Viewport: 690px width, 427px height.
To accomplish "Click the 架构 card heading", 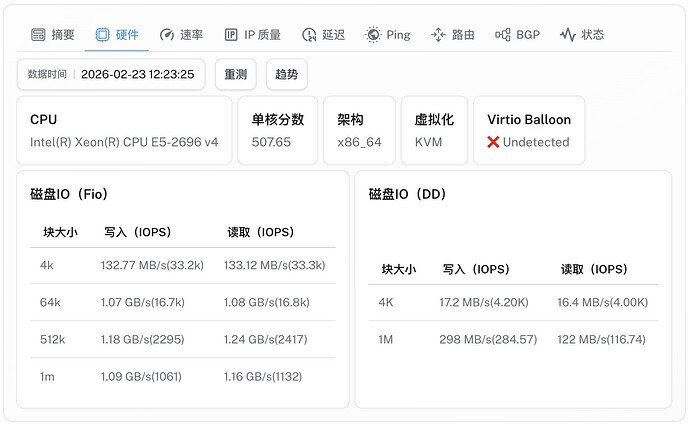I will (350, 119).
